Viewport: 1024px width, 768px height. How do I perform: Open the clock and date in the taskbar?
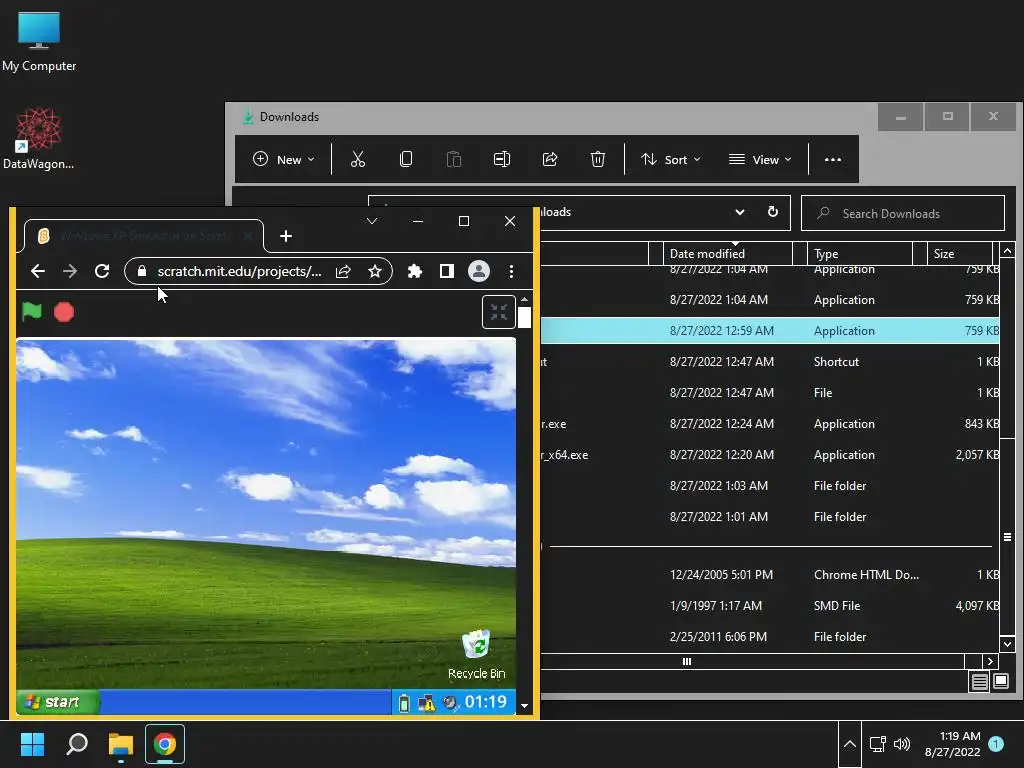coord(952,744)
